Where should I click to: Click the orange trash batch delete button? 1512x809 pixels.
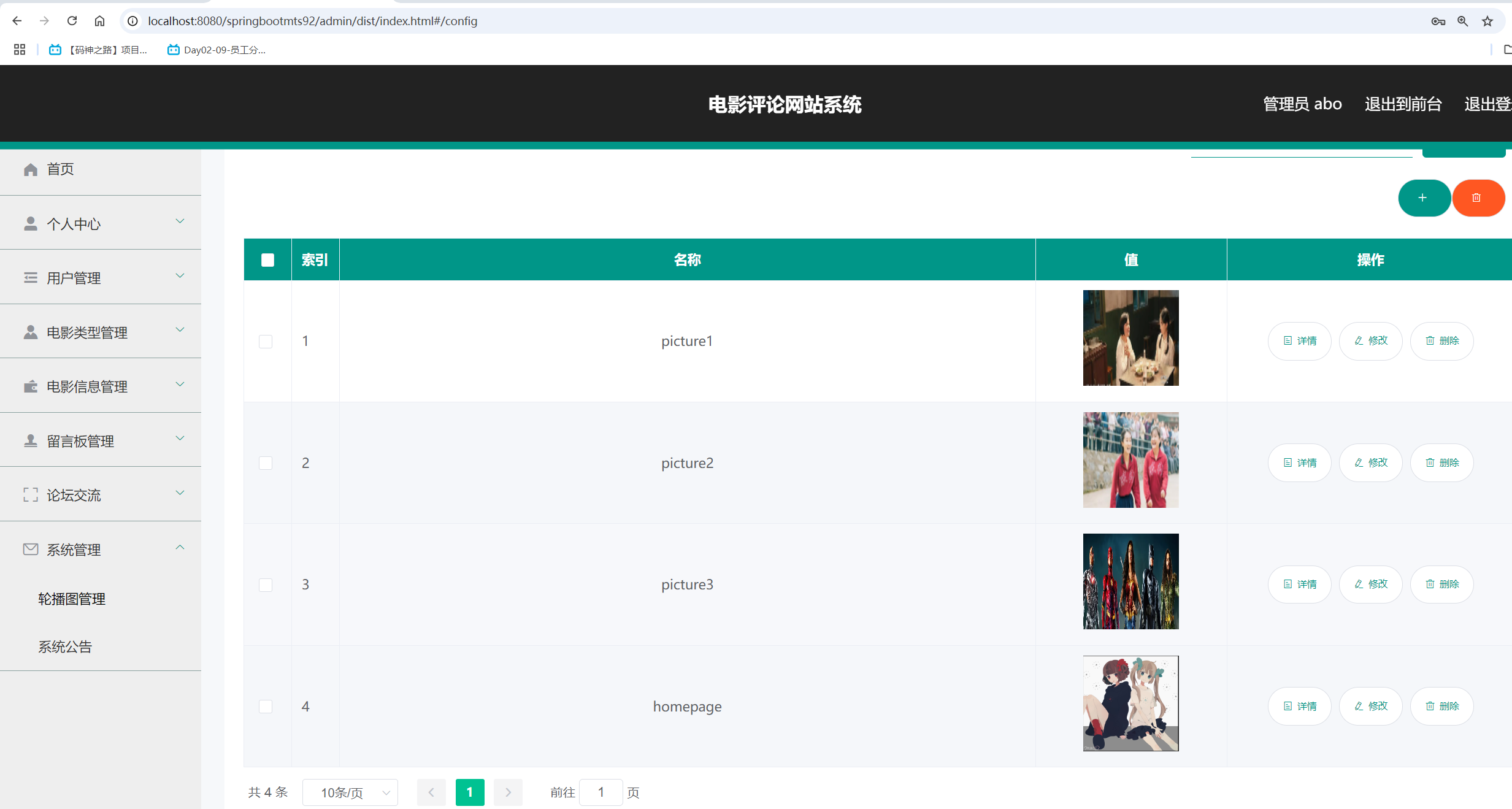1478,197
